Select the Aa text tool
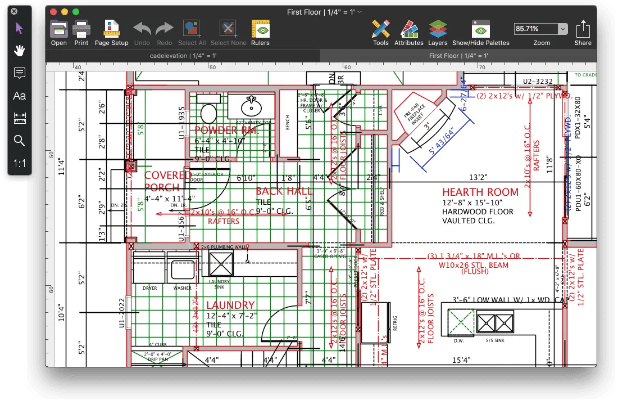The image size is (618, 400). [19, 96]
